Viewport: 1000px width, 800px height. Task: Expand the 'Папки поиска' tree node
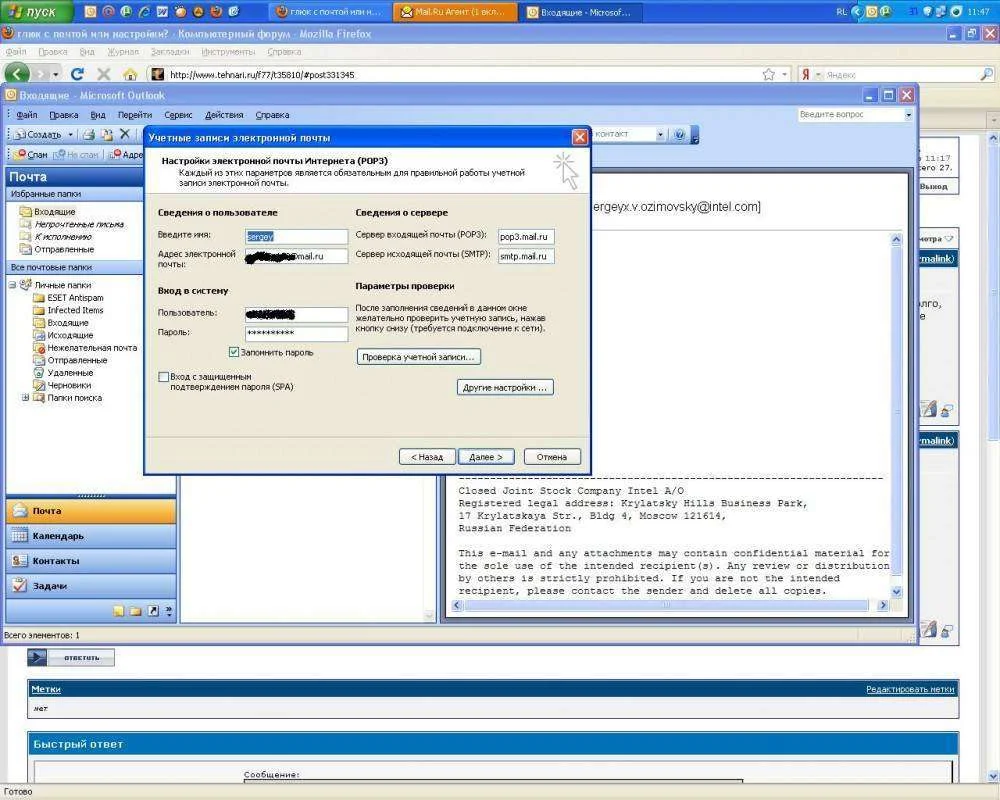click(25, 398)
